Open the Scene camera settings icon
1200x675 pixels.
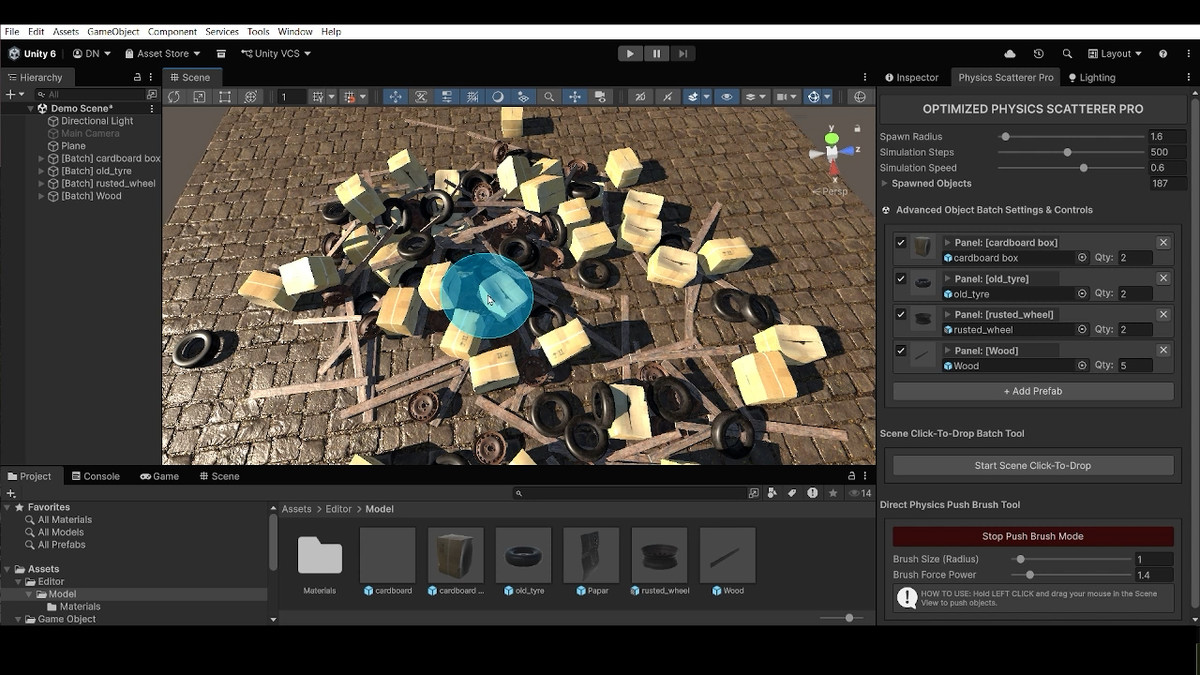pos(787,97)
